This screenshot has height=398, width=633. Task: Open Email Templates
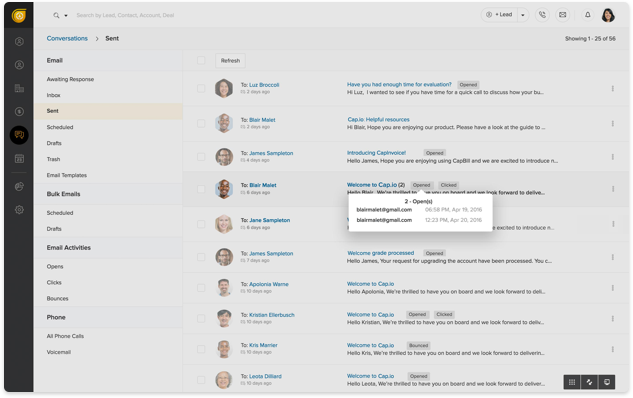tap(67, 175)
